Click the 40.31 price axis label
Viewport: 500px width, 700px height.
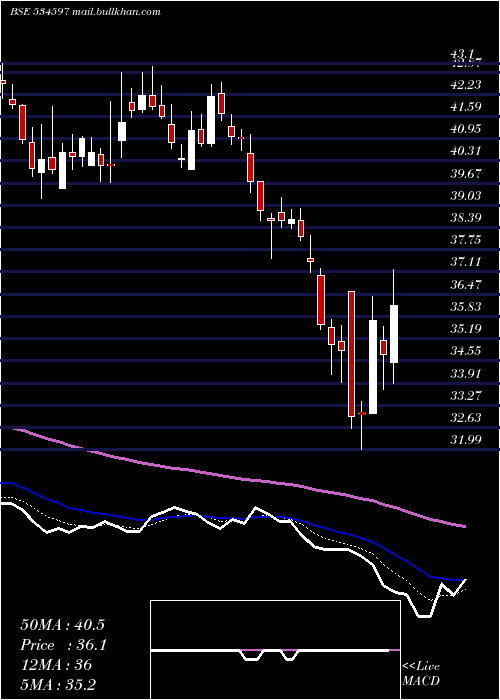pos(466,150)
